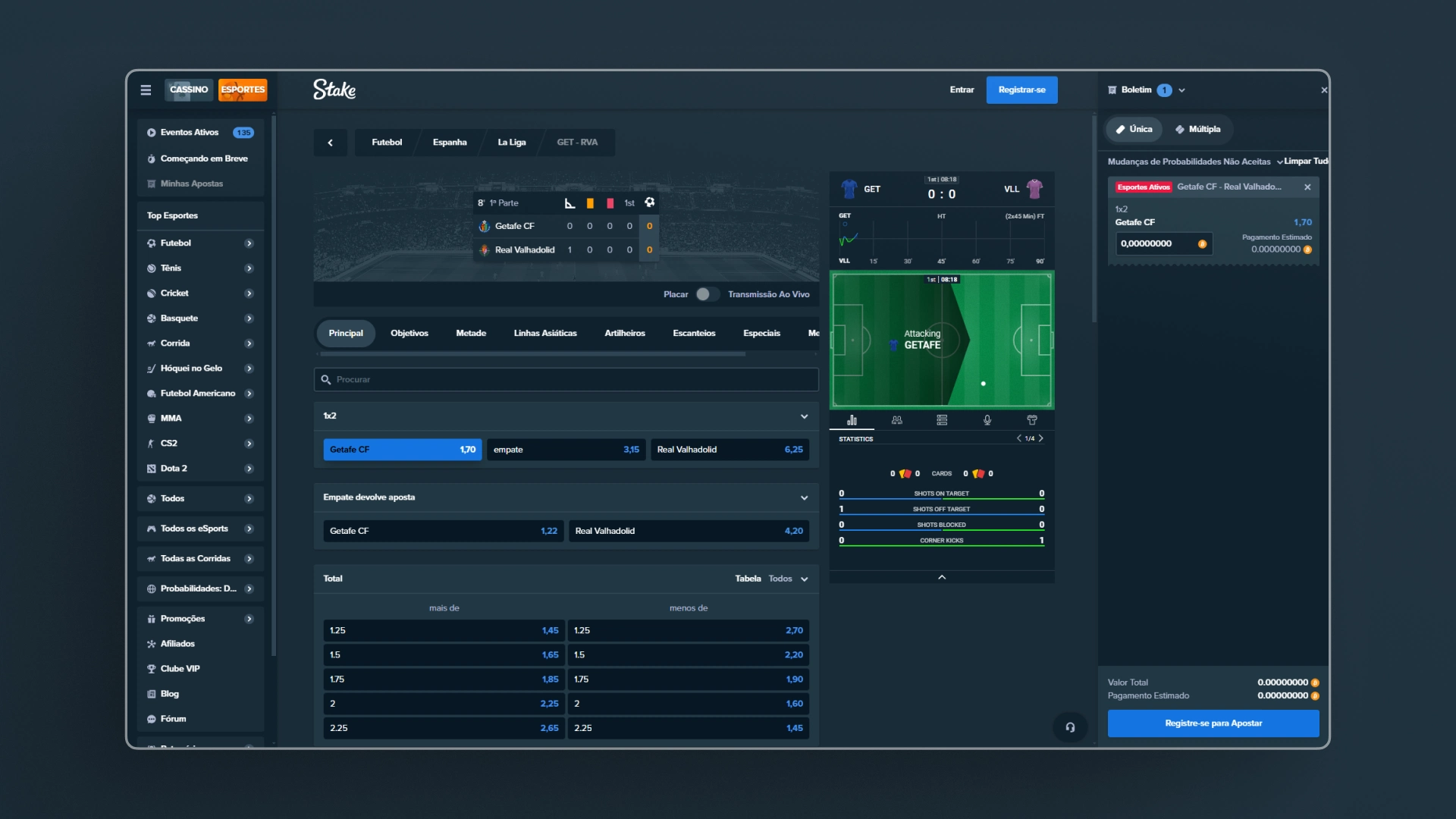Click the Começando em Breve clock icon
Screen dimensions: 1456x819
(x=151, y=159)
